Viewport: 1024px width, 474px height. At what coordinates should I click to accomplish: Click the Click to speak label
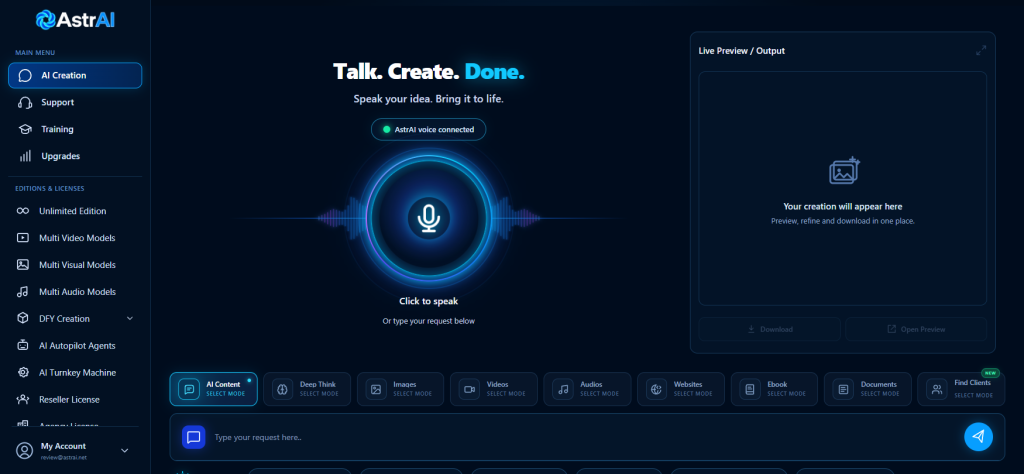click(x=428, y=302)
